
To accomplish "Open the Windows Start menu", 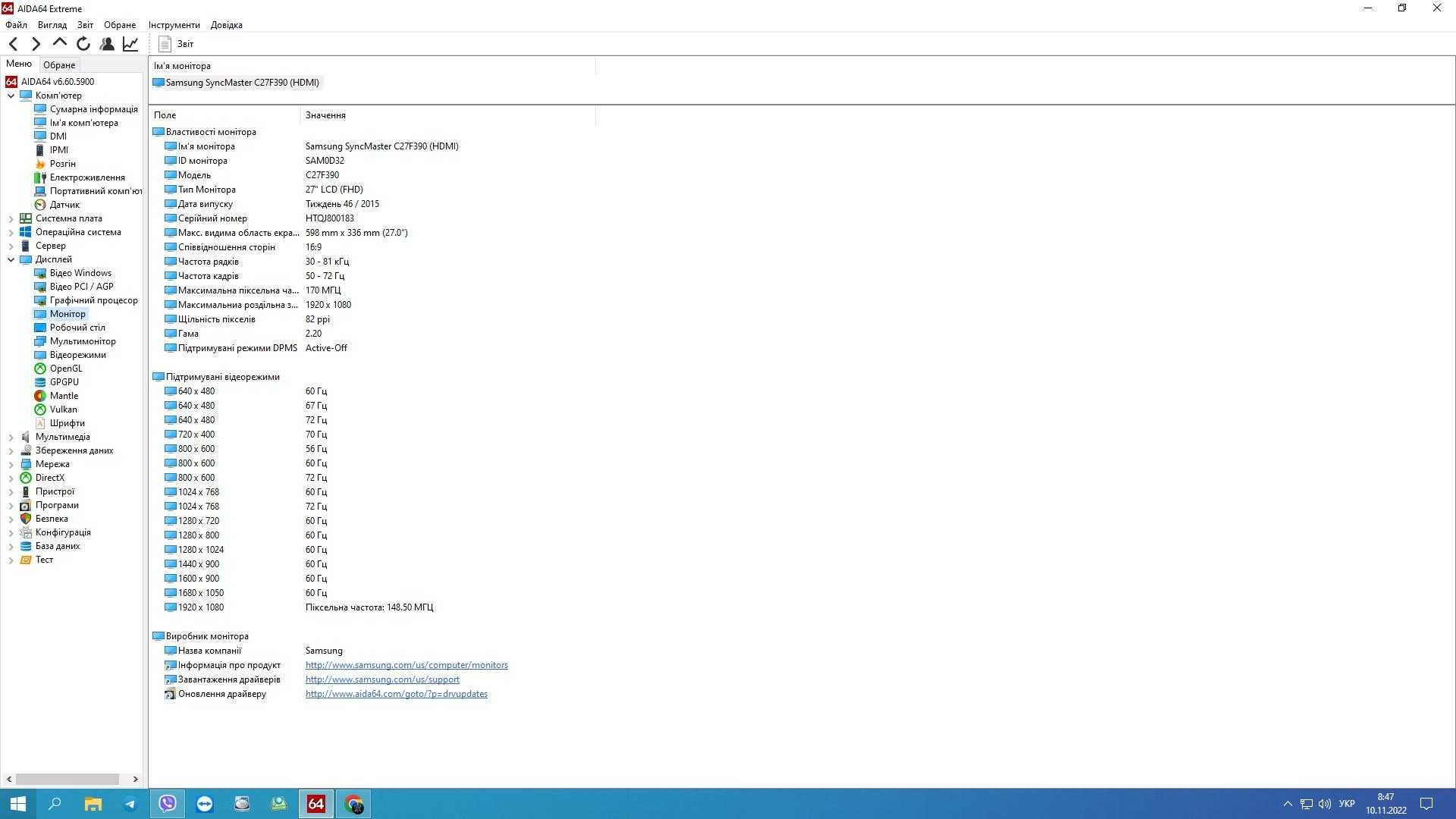I will (18, 804).
